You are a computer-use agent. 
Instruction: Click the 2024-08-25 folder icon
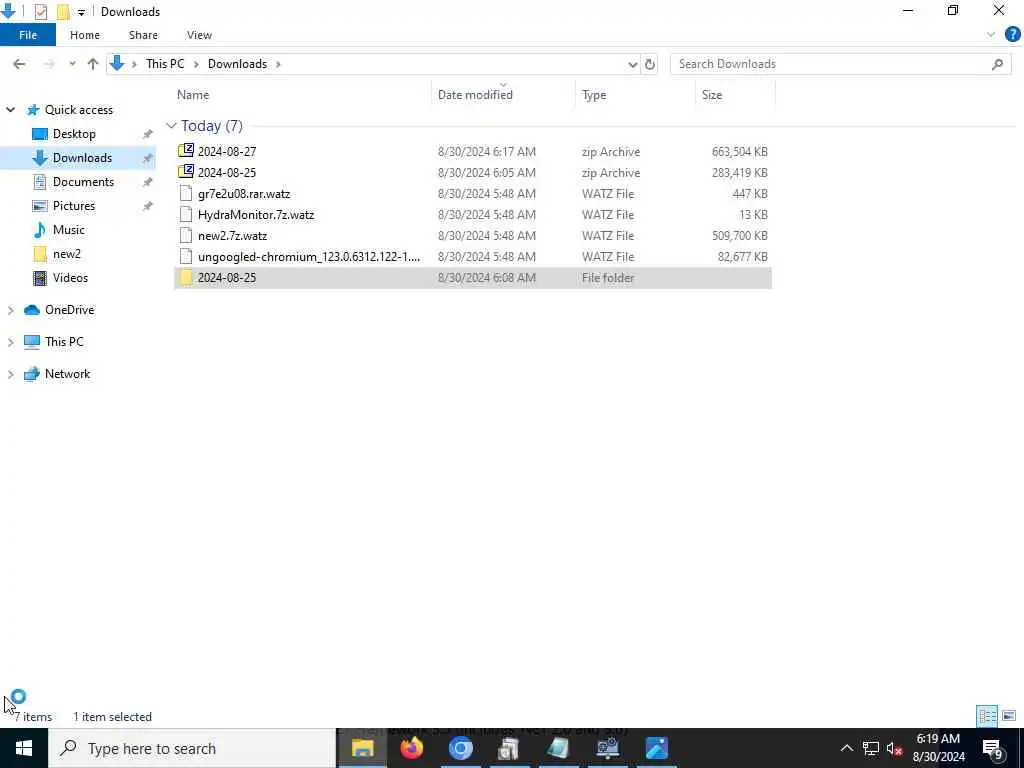(x=186, y=278)
